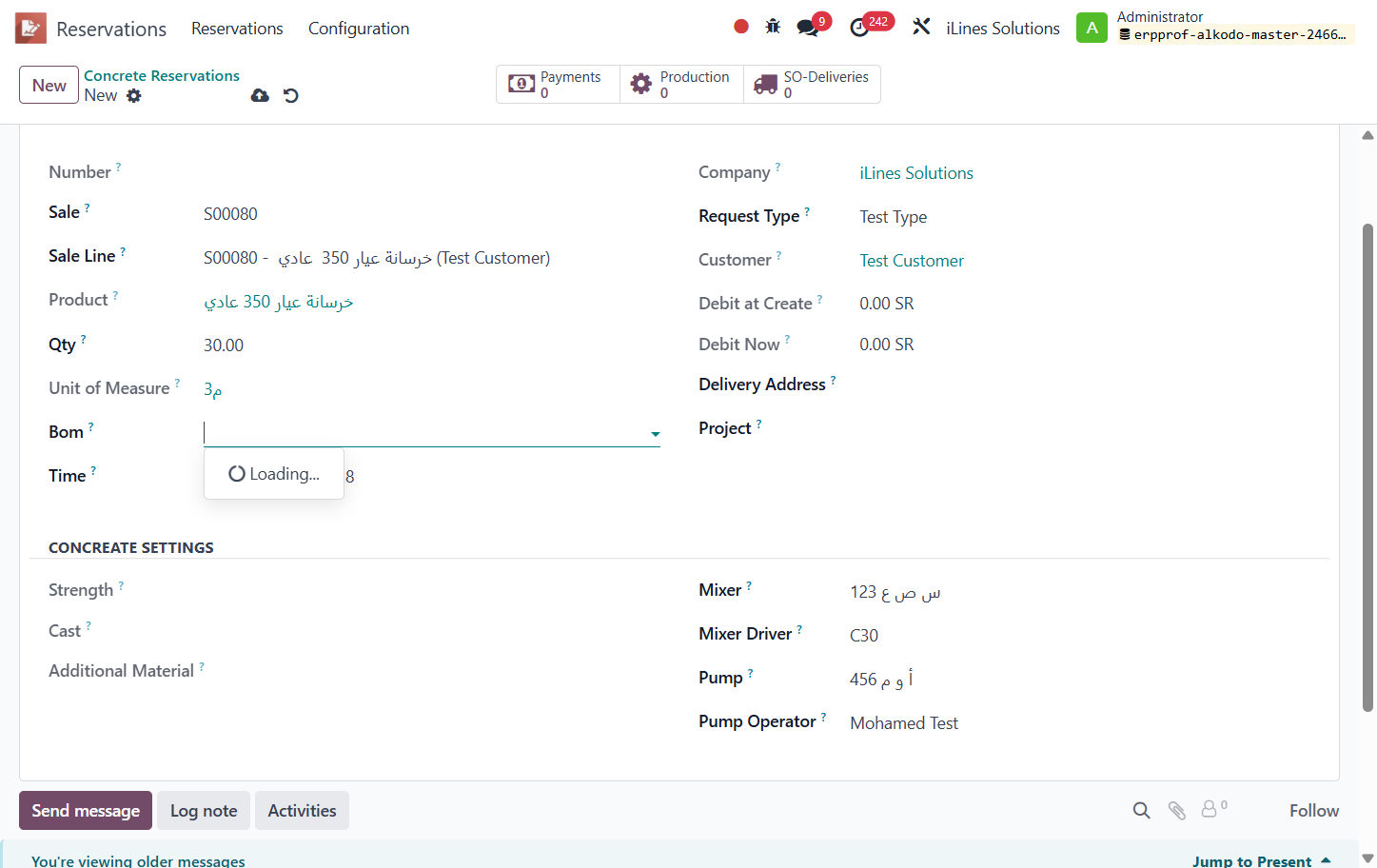Open the Activities button
The width and height of the screenshot is (1377, 868).
[302, 810]
